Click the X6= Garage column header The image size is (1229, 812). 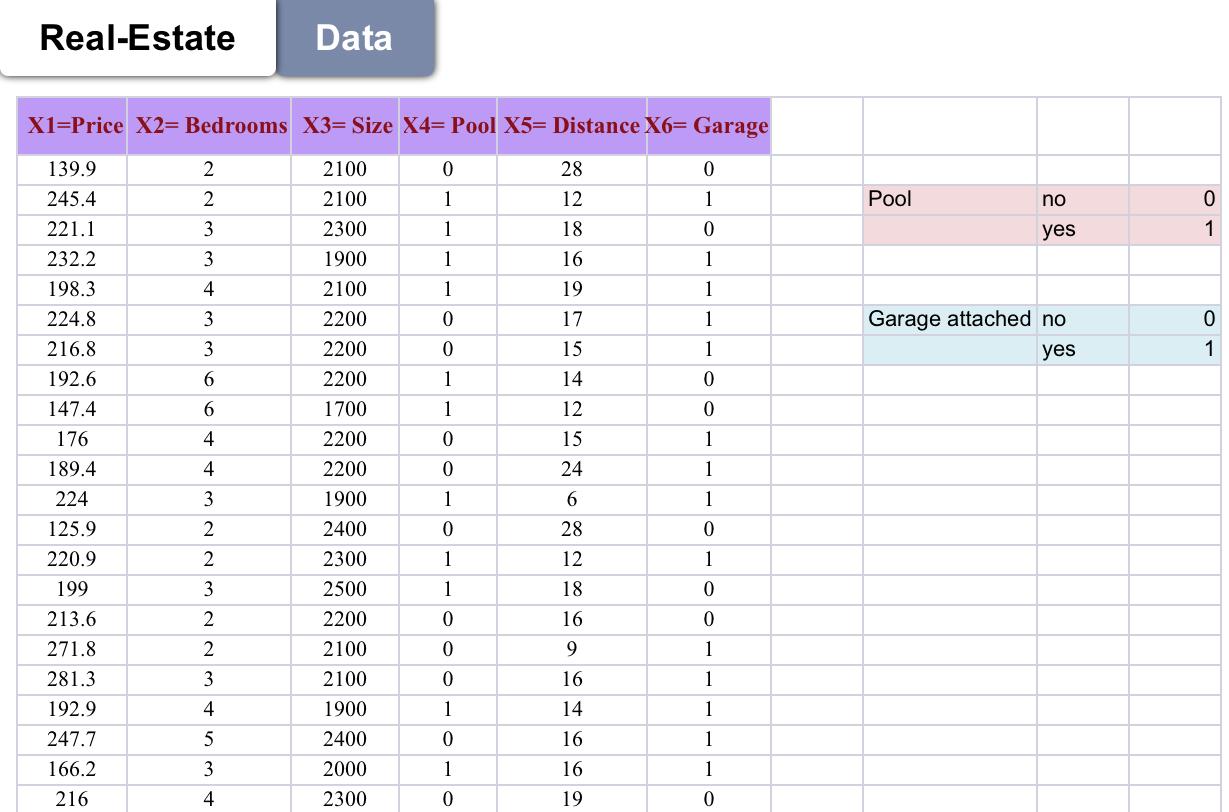709,126
